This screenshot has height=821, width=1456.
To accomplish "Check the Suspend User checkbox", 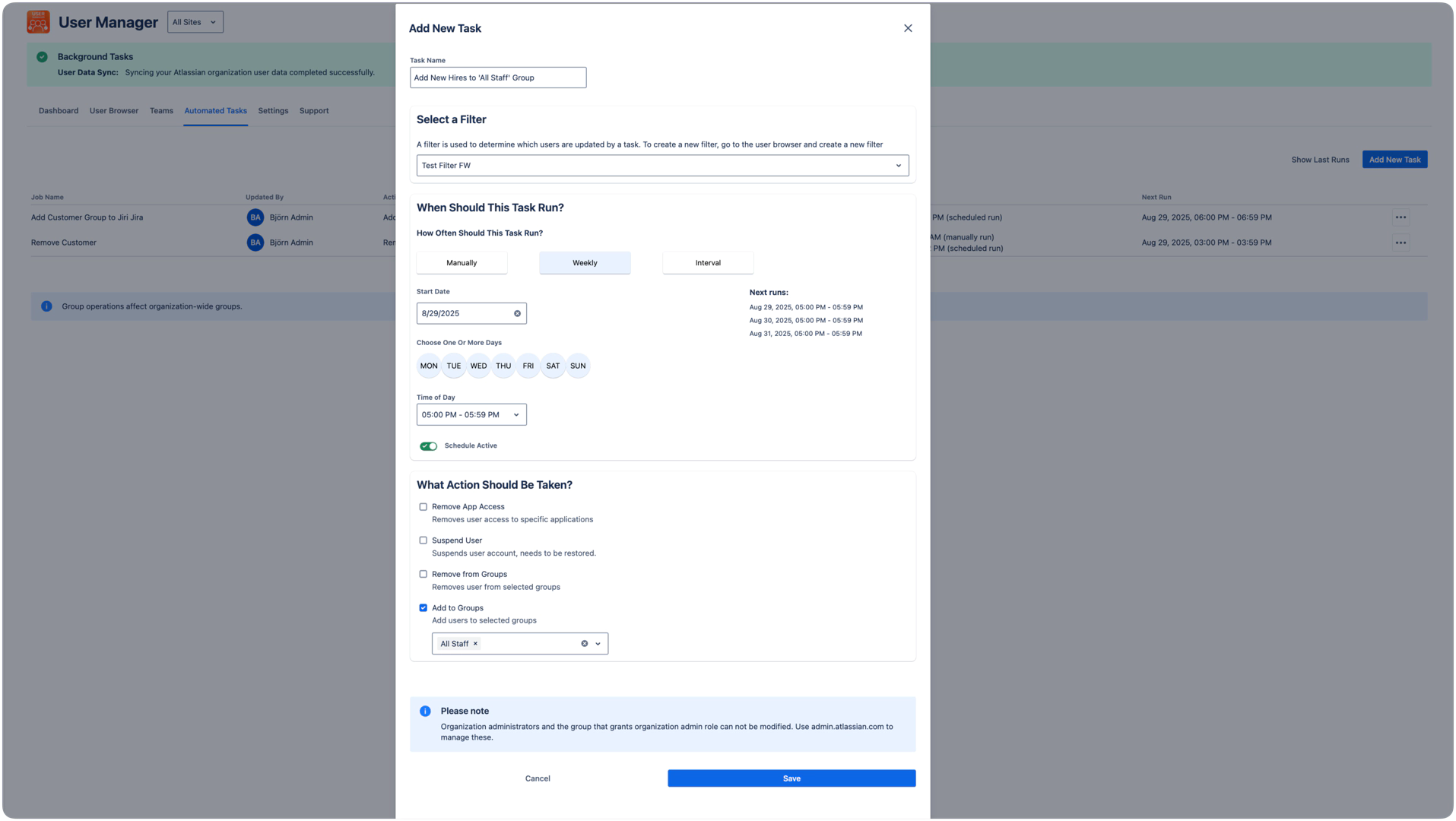I will 423,540.
